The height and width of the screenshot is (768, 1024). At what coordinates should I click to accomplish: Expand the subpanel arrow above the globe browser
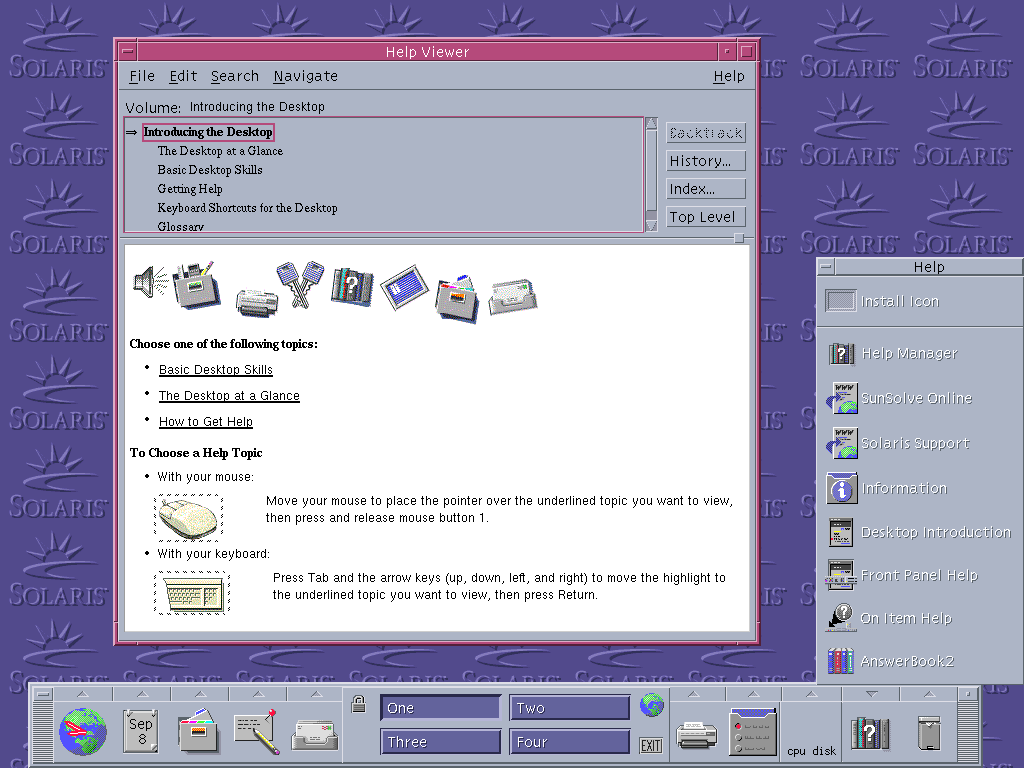tap(83, 694)
